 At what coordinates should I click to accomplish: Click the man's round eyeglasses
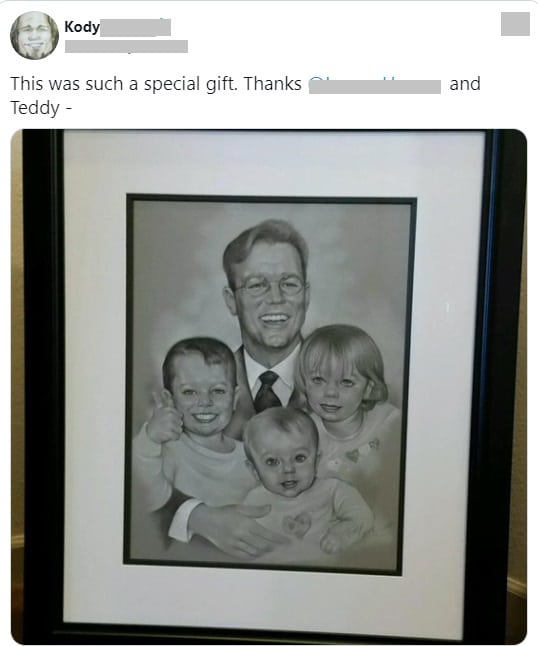(270, 285)
